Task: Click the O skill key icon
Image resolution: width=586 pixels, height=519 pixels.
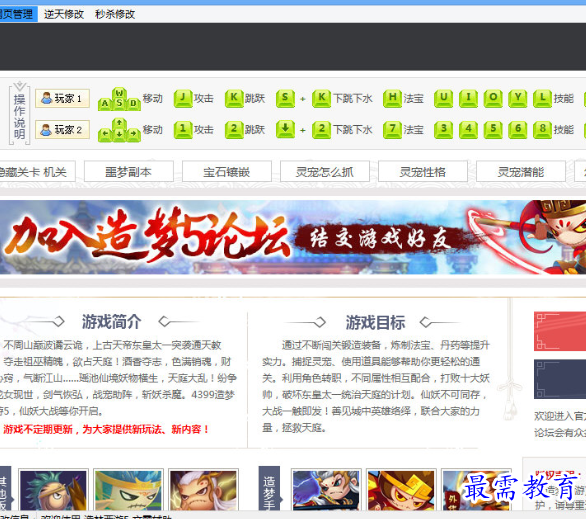Action: pyautogui.click(x=493, y=99)
